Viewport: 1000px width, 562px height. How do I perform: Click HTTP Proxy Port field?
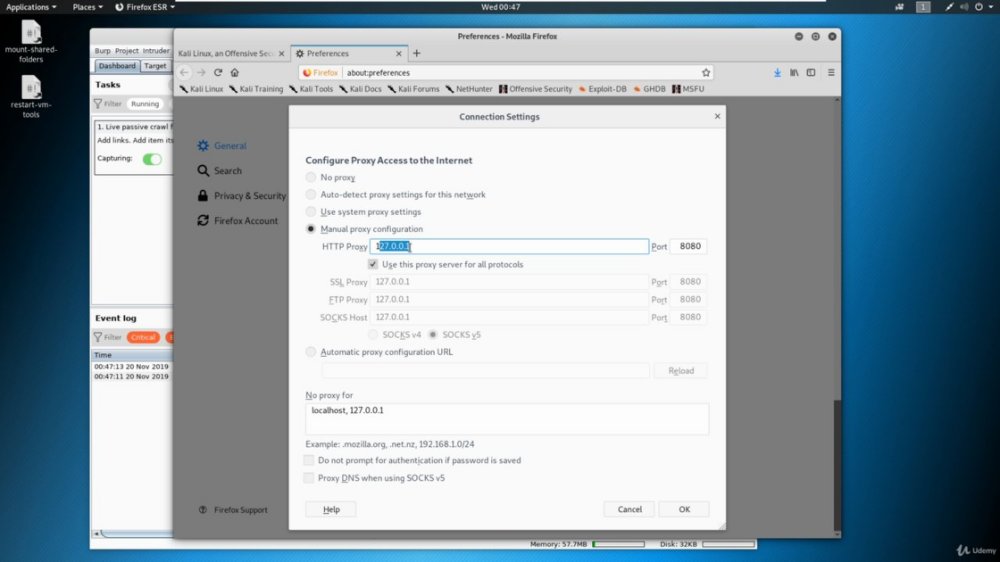pyautogui.click(x=689, y=246)
